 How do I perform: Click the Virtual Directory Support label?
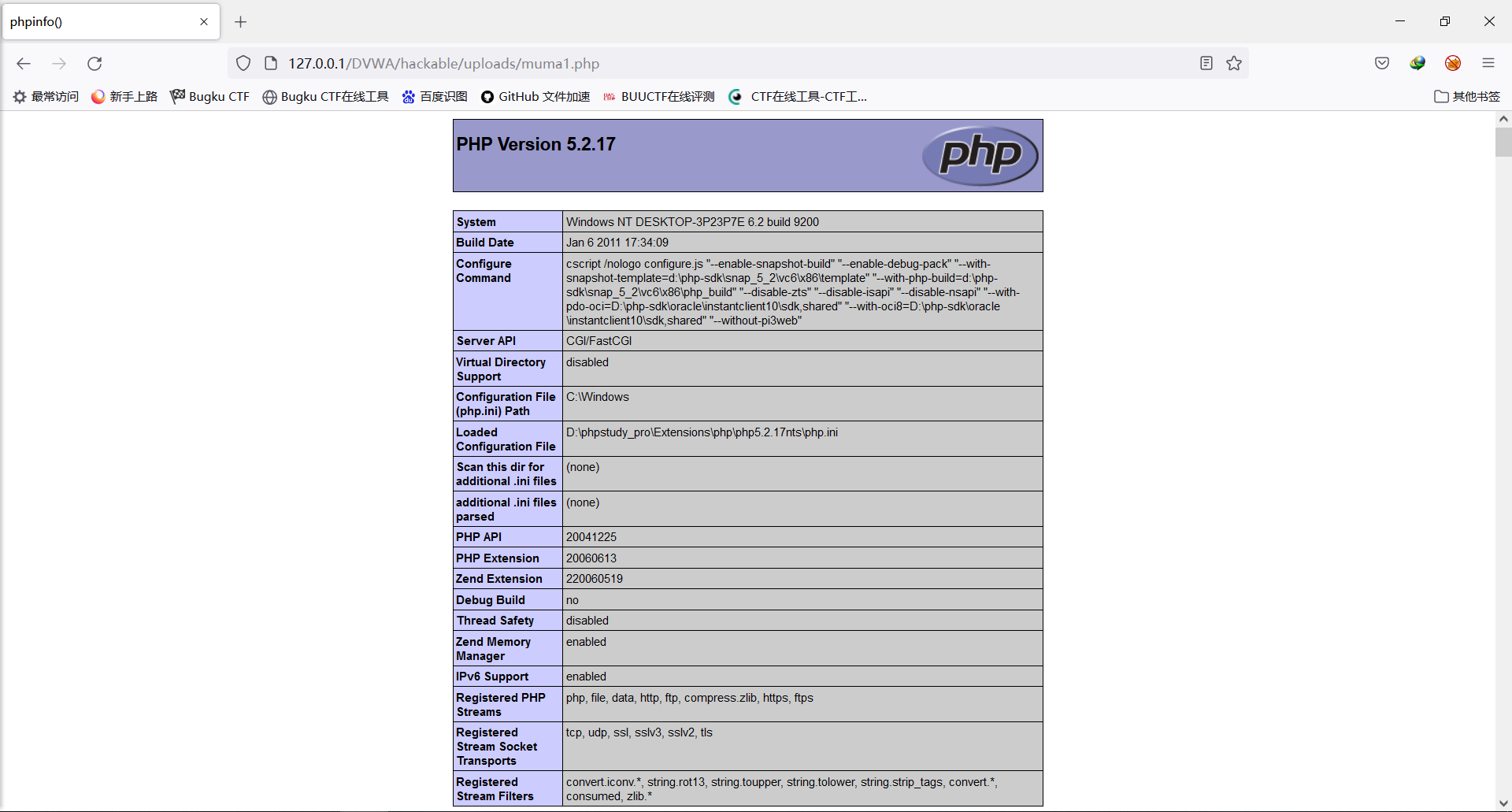[501, 369]
